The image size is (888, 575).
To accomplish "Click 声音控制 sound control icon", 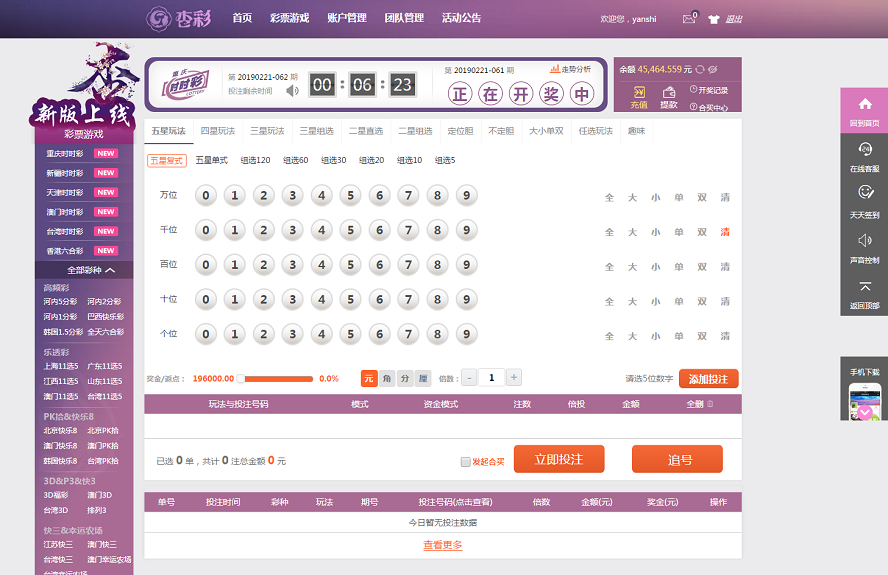I will (x=865, y=240).
